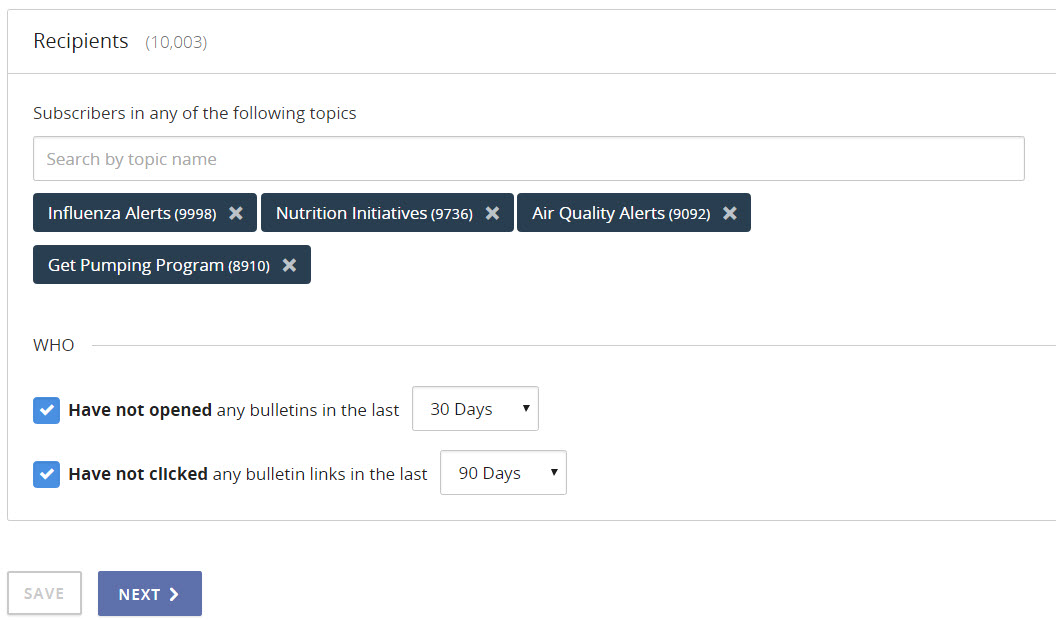Image resolution: width=1056 pixels, height=620 pixels.
Task: Open the 30 Days dropdown
Action: (x=475, y=409)
